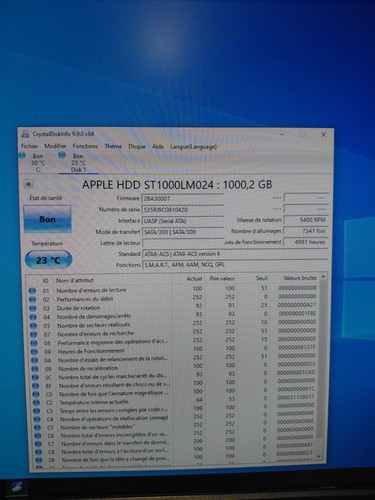Open the Modifier menu
Image resolution: width=375 pixels, height=500 pixels.
coord(55,146)
